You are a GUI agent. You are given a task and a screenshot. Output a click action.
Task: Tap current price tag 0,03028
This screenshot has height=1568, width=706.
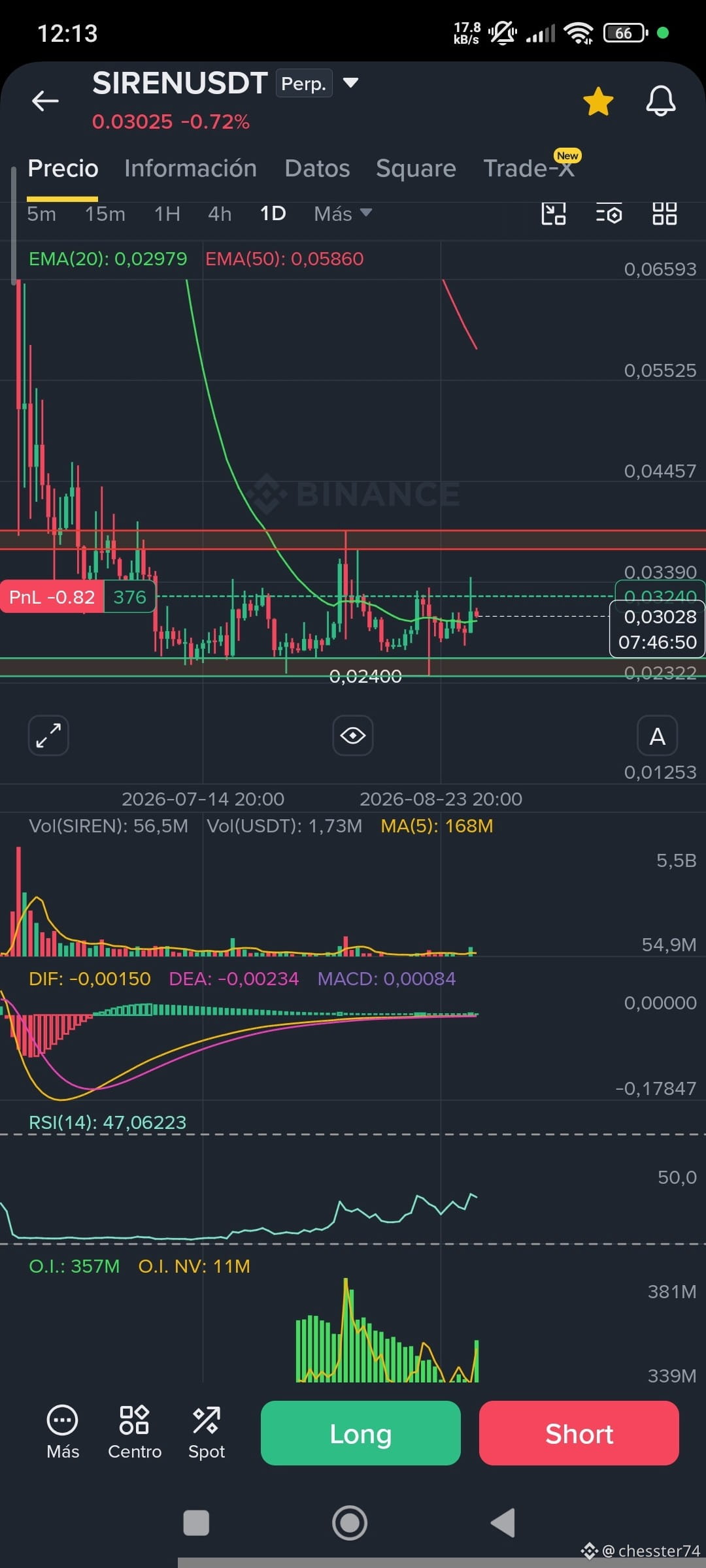pyautogui.click(x=658, y=629)
